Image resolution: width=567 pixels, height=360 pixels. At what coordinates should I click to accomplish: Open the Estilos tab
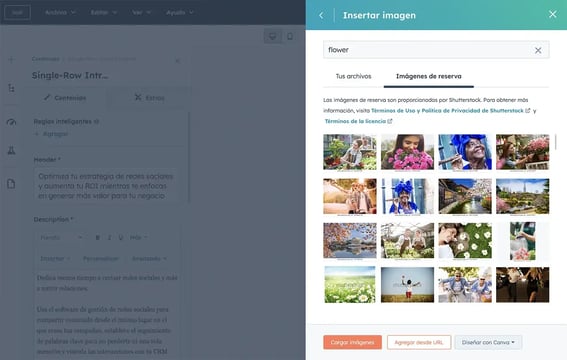pyautogui.click(x=149, y=98)
